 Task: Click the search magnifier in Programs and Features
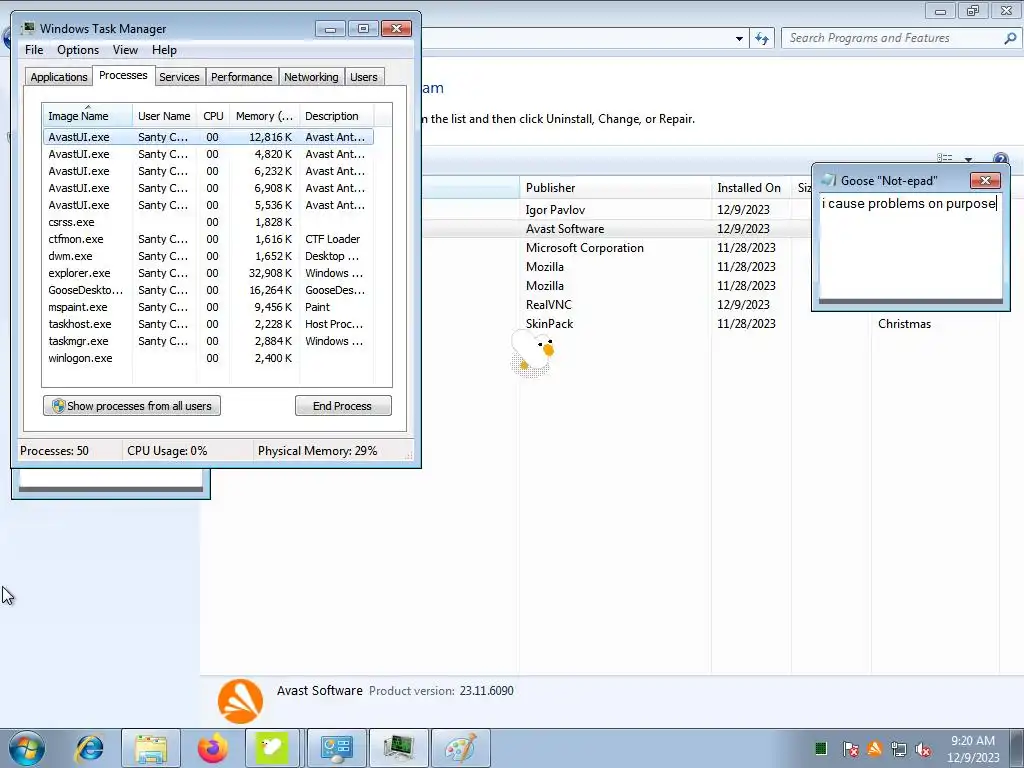pyautogui.click(x=1010, y=39)
